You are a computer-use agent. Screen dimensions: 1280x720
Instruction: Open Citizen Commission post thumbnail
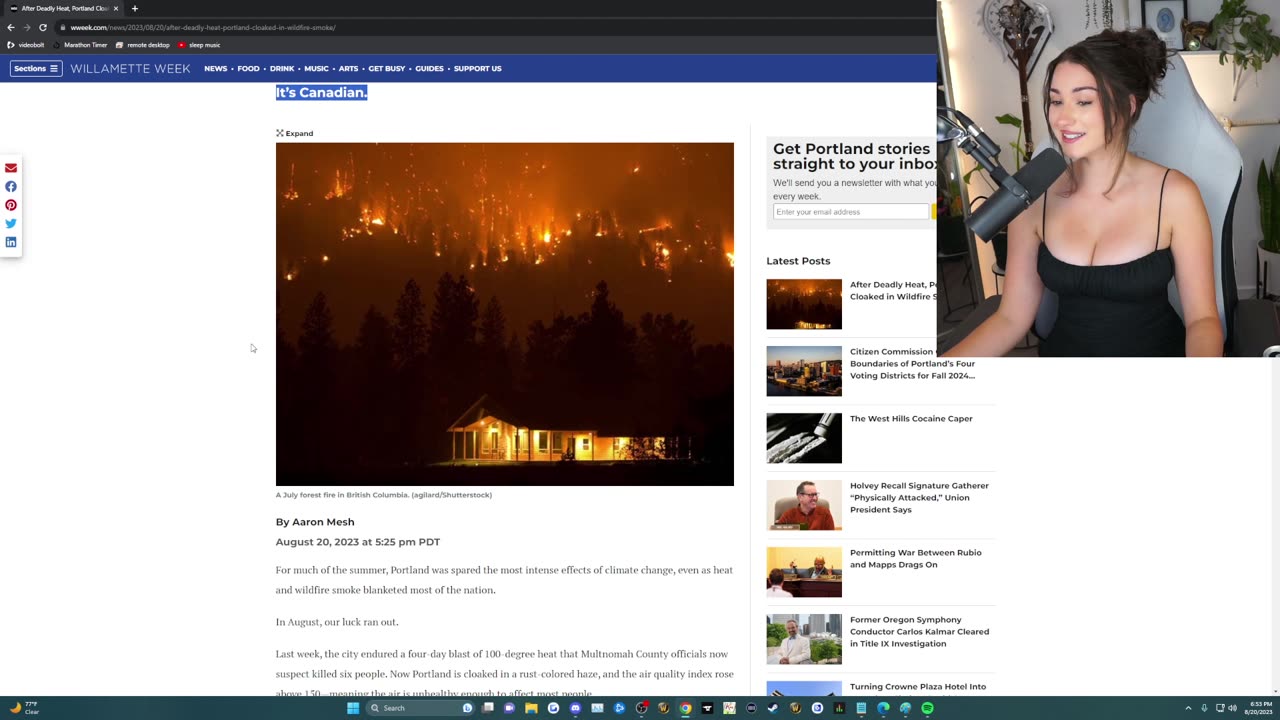point(804,371)
